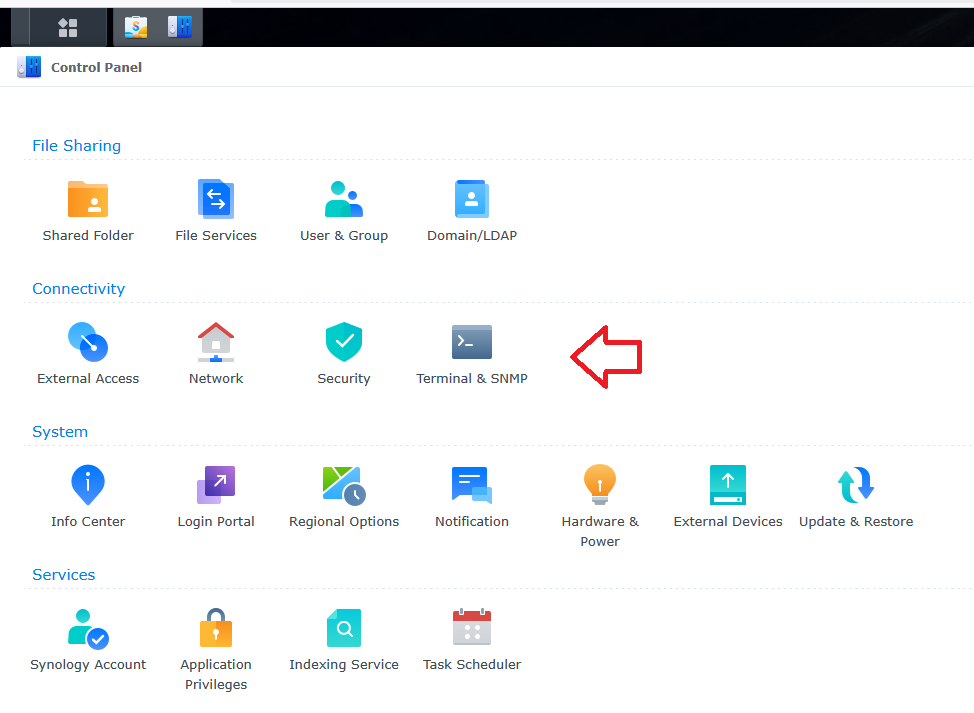Open User & Group settings
Viewport: 974px width, 713px height.
344,200
